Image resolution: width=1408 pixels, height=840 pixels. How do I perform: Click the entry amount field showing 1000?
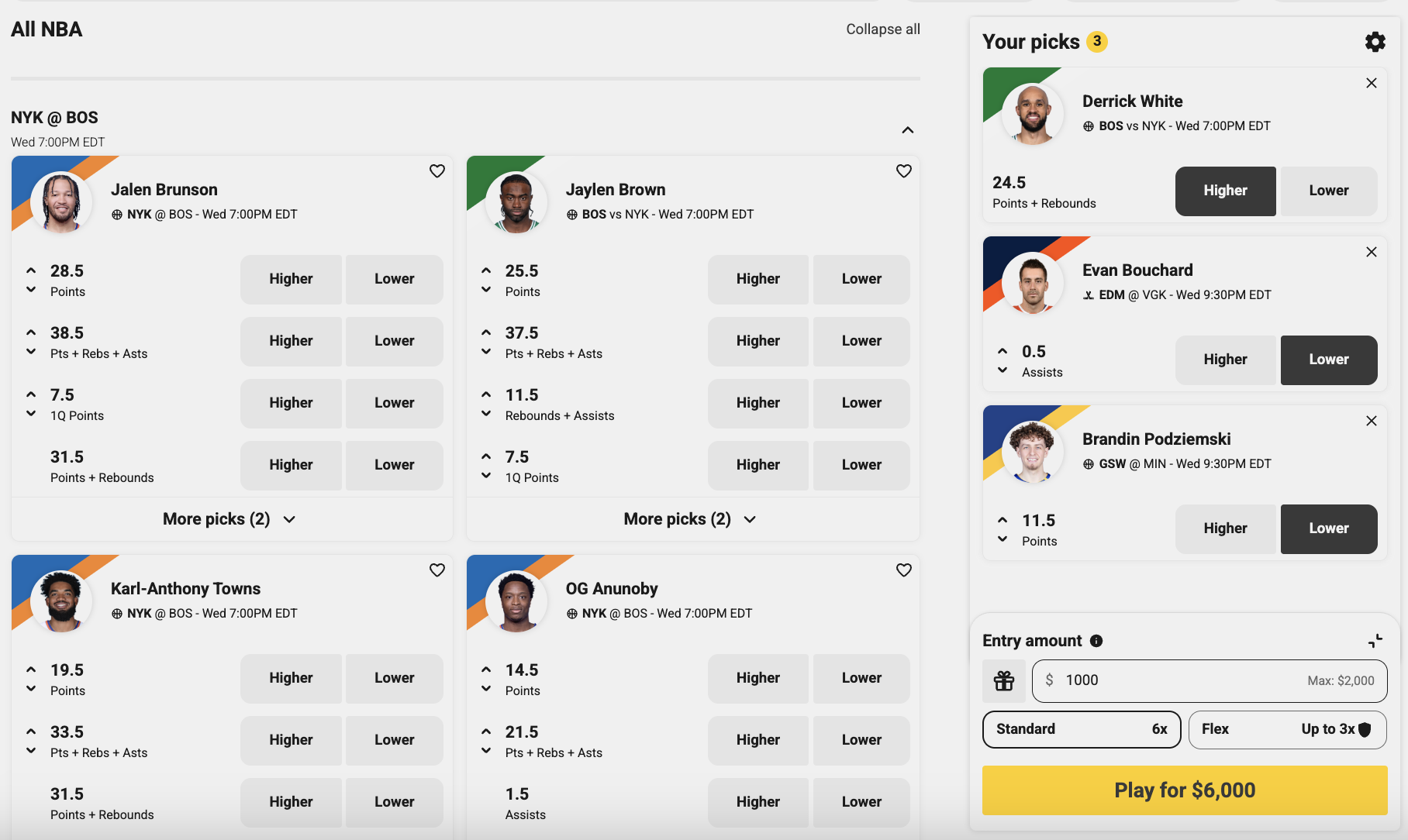pyautogui.click(x=1210, y=680)
